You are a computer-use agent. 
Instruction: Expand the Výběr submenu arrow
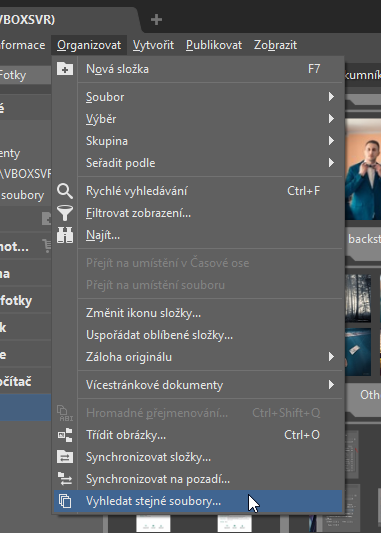tap(331, 119)
